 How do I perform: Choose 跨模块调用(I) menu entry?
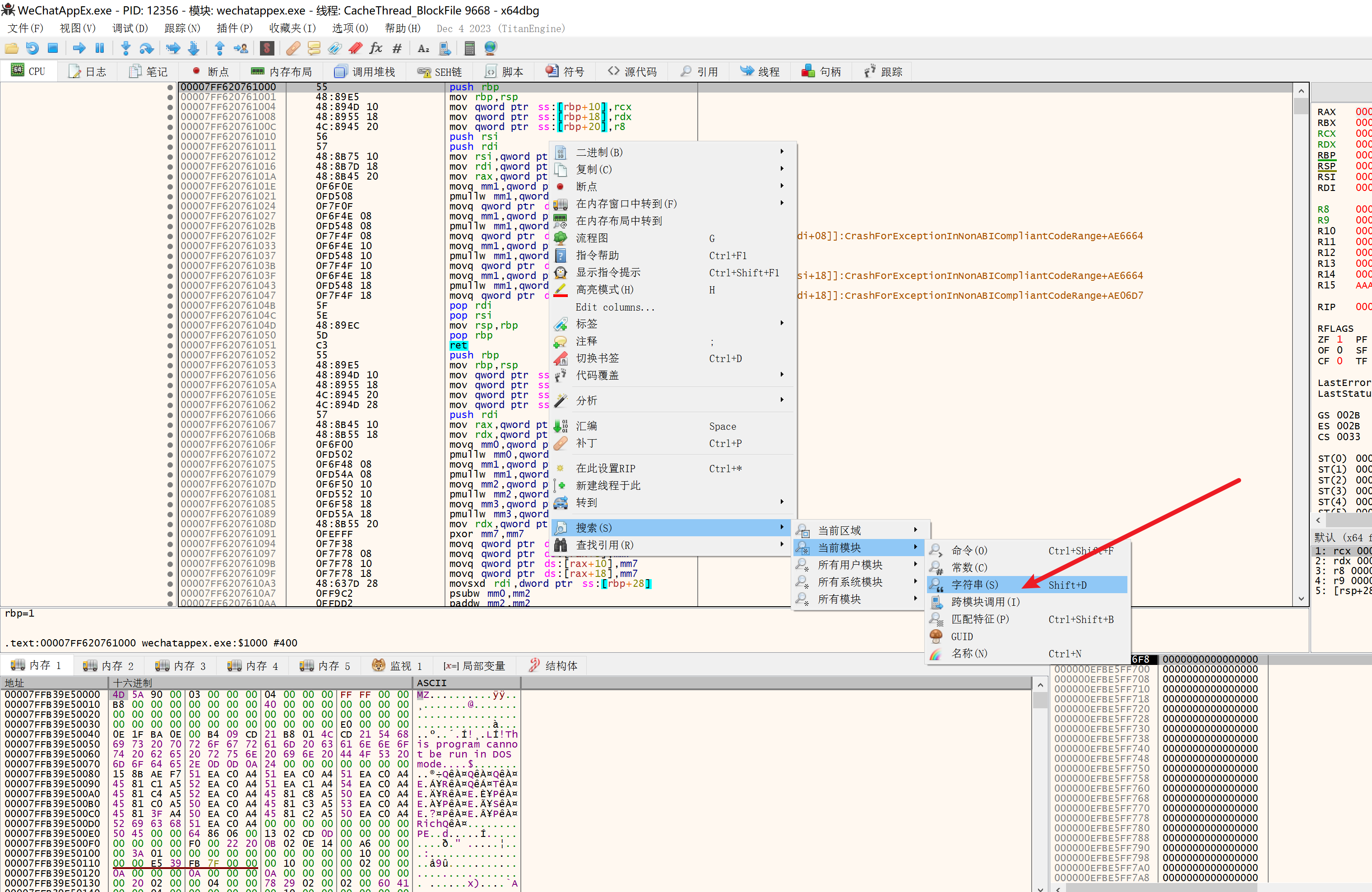(1027, 602)
